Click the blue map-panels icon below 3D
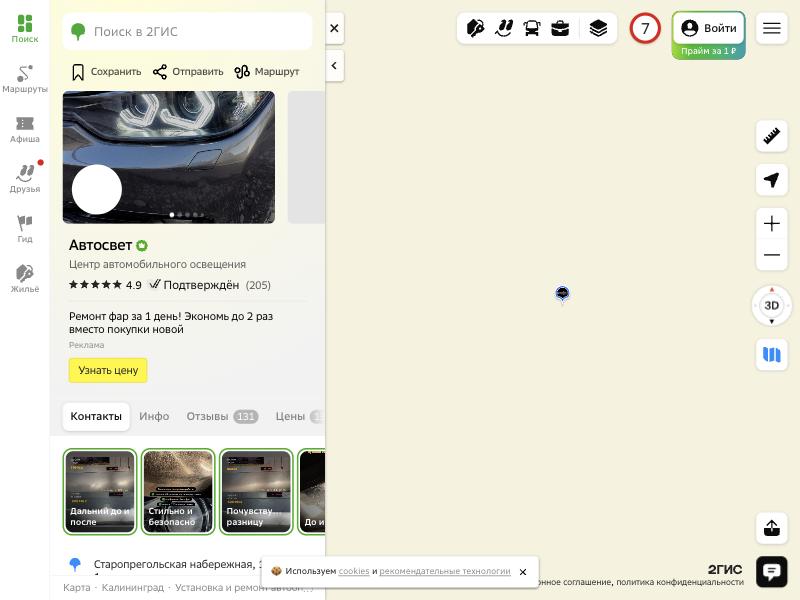 [771, 354]
